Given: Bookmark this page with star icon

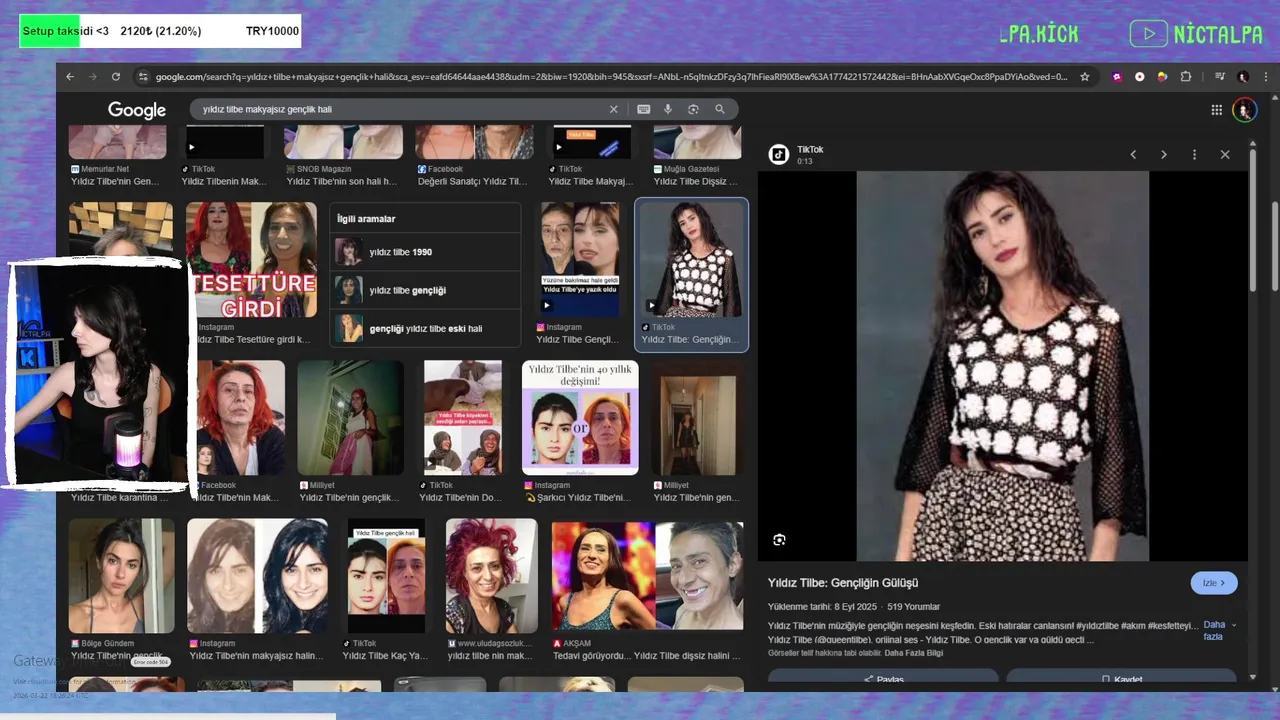Looking at the screenshot, I should point(1085,77).
